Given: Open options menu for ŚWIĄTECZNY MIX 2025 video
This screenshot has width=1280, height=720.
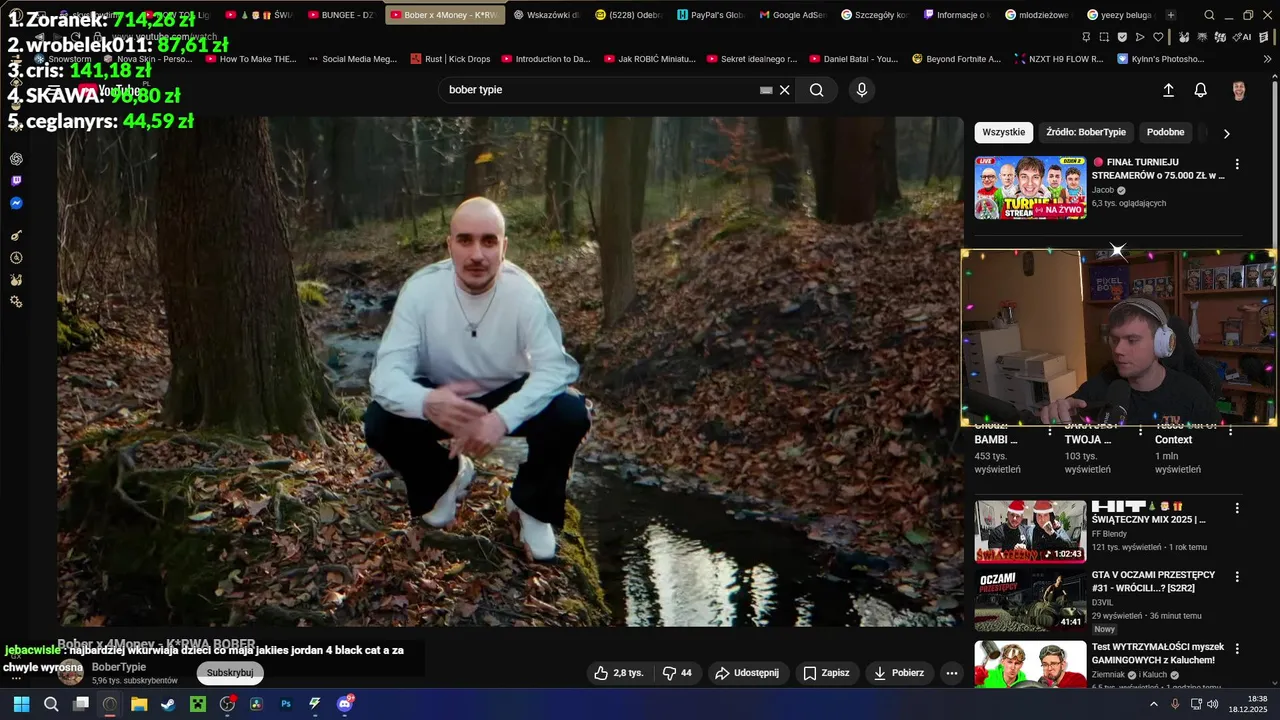Looking at the screenshot, I should [x=1237, y=508].
